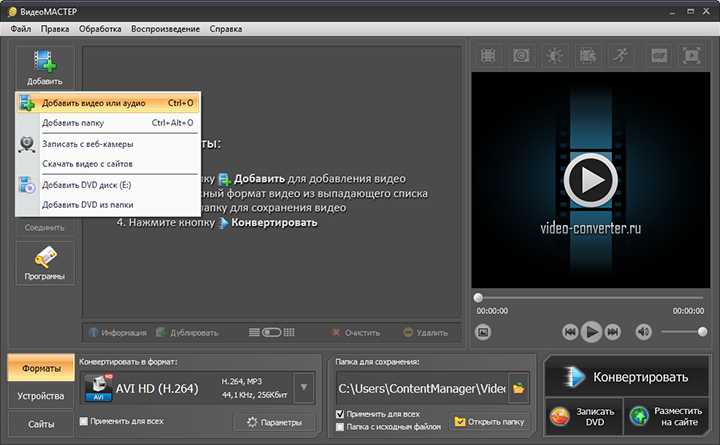The height and width of the screenshot is (445, 720).
Task: Choose Добавить видео или аудио menu entry
Action: click(x=108, y=103)
